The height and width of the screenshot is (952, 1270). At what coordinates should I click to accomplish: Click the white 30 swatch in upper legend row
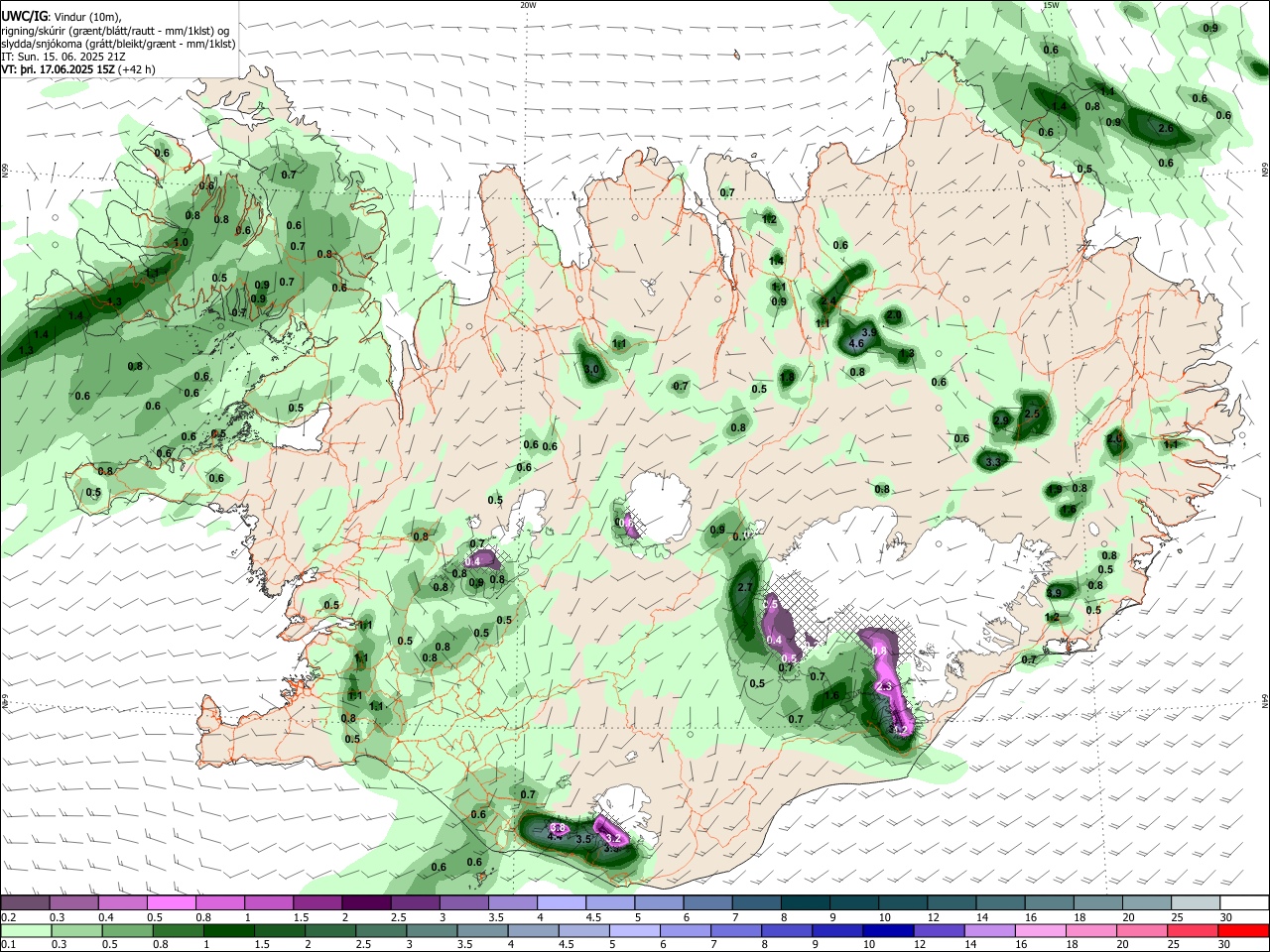click(1244, 902)
